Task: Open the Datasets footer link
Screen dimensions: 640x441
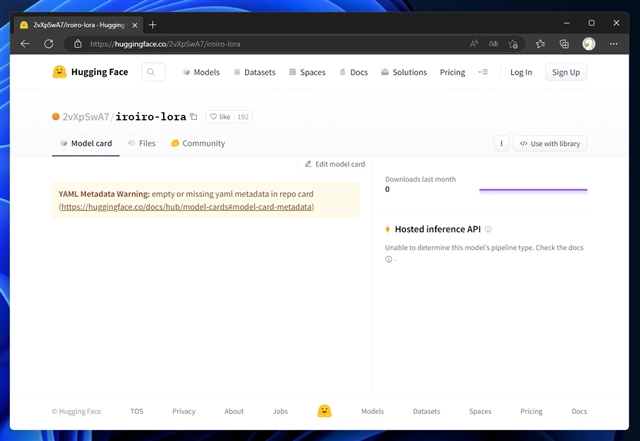Action: click(x=427, y=411)
